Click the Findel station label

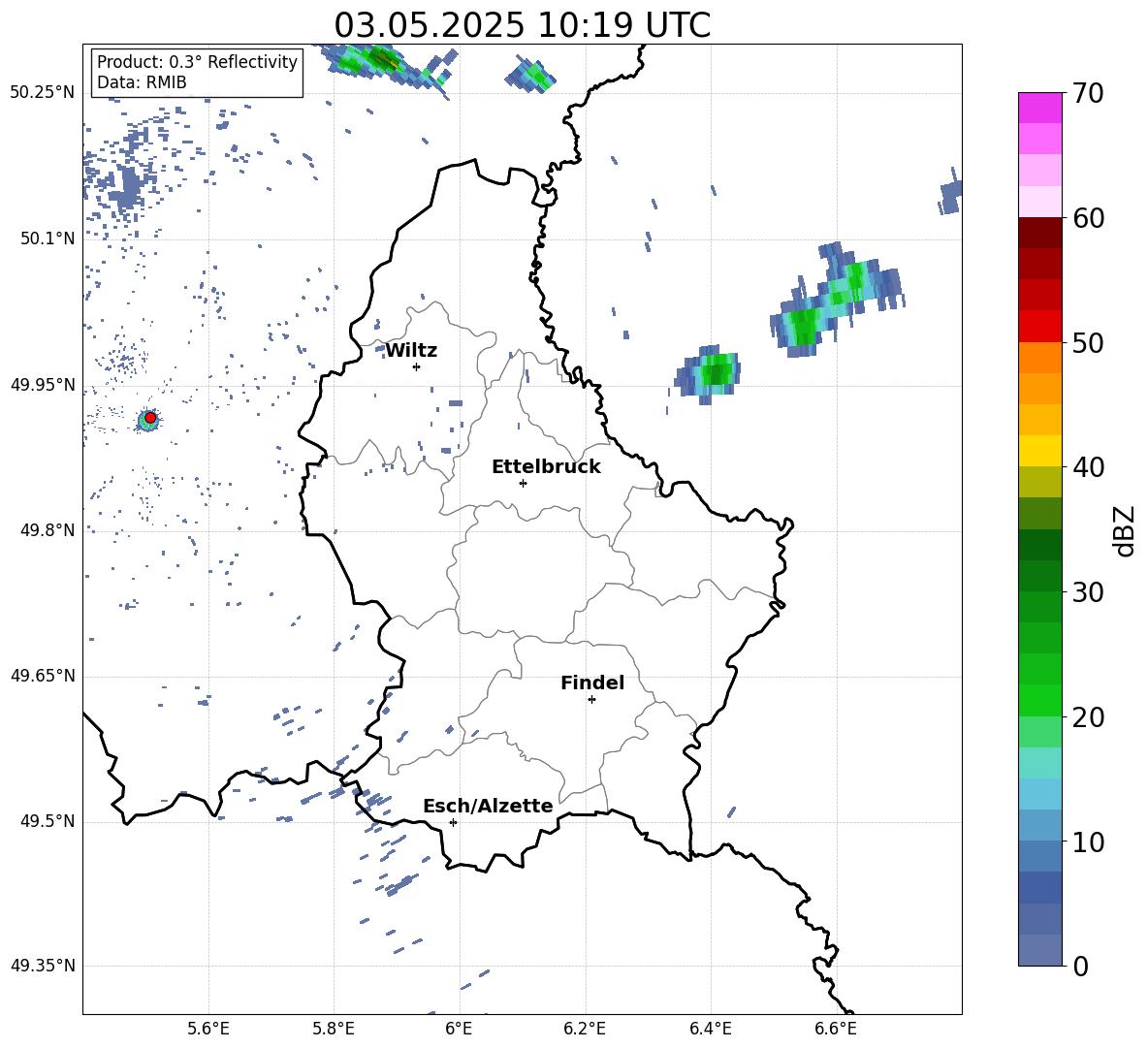click(592, 683)
